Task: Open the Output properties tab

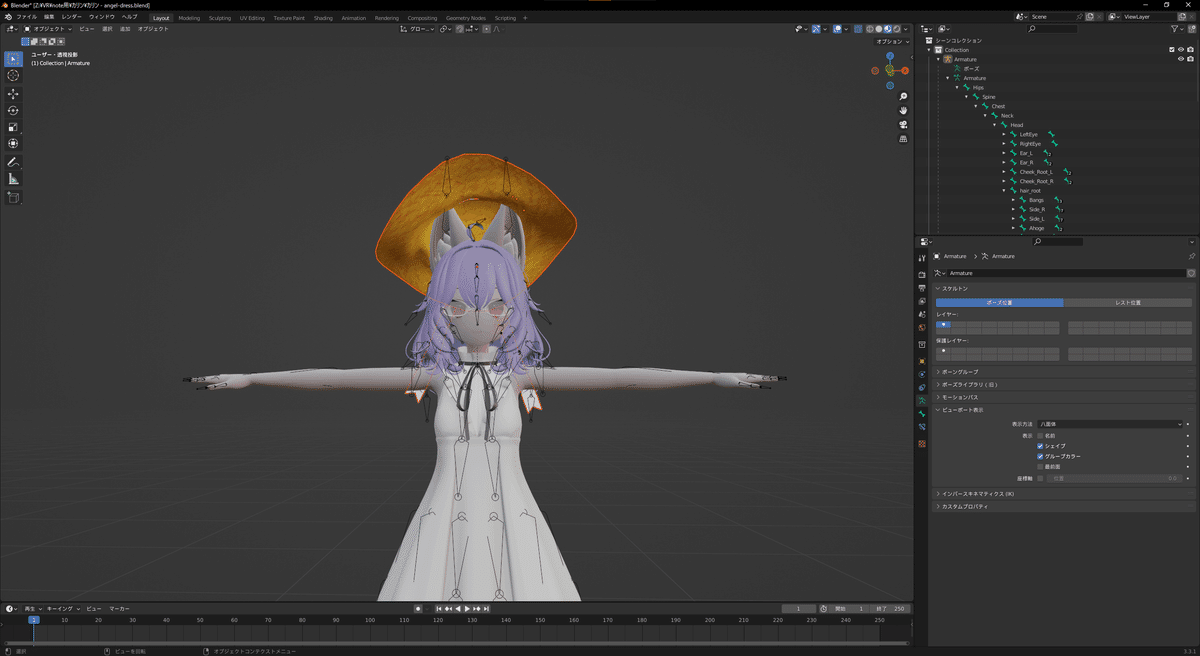Action: [922, 287]
